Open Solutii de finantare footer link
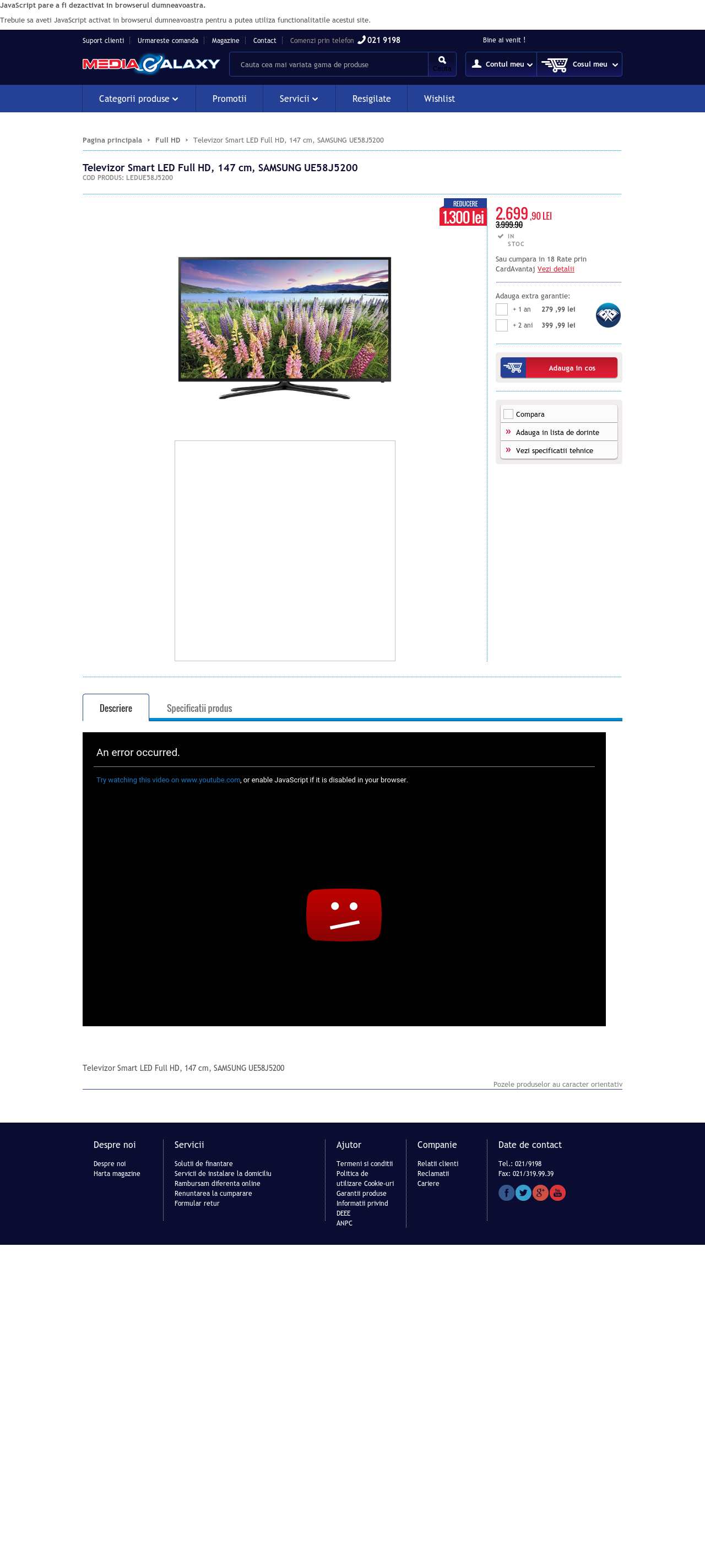 [203, 1164]
